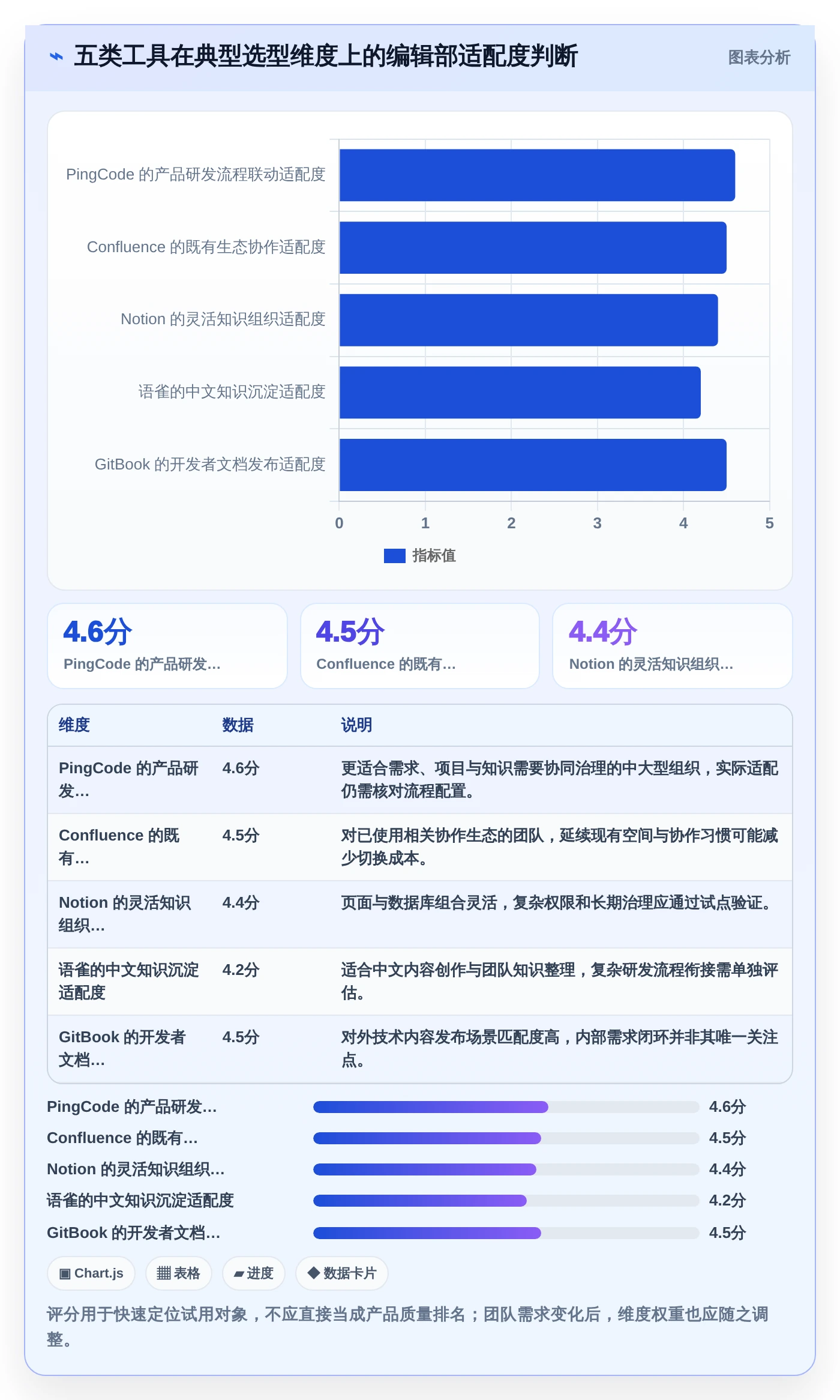
Task: Select the Notion row dimension cell in table
Action: coord(130,914)
